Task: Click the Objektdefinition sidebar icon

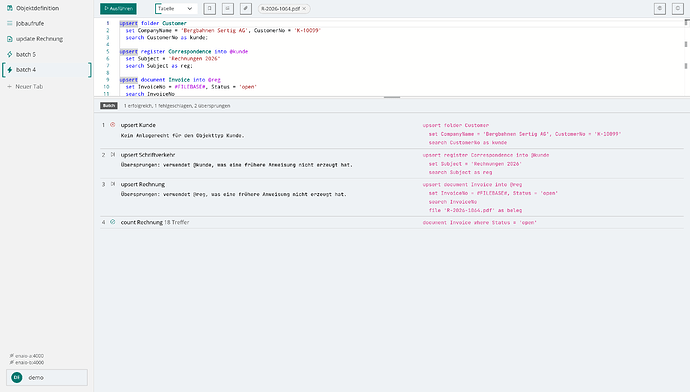Action: (10, 8)
